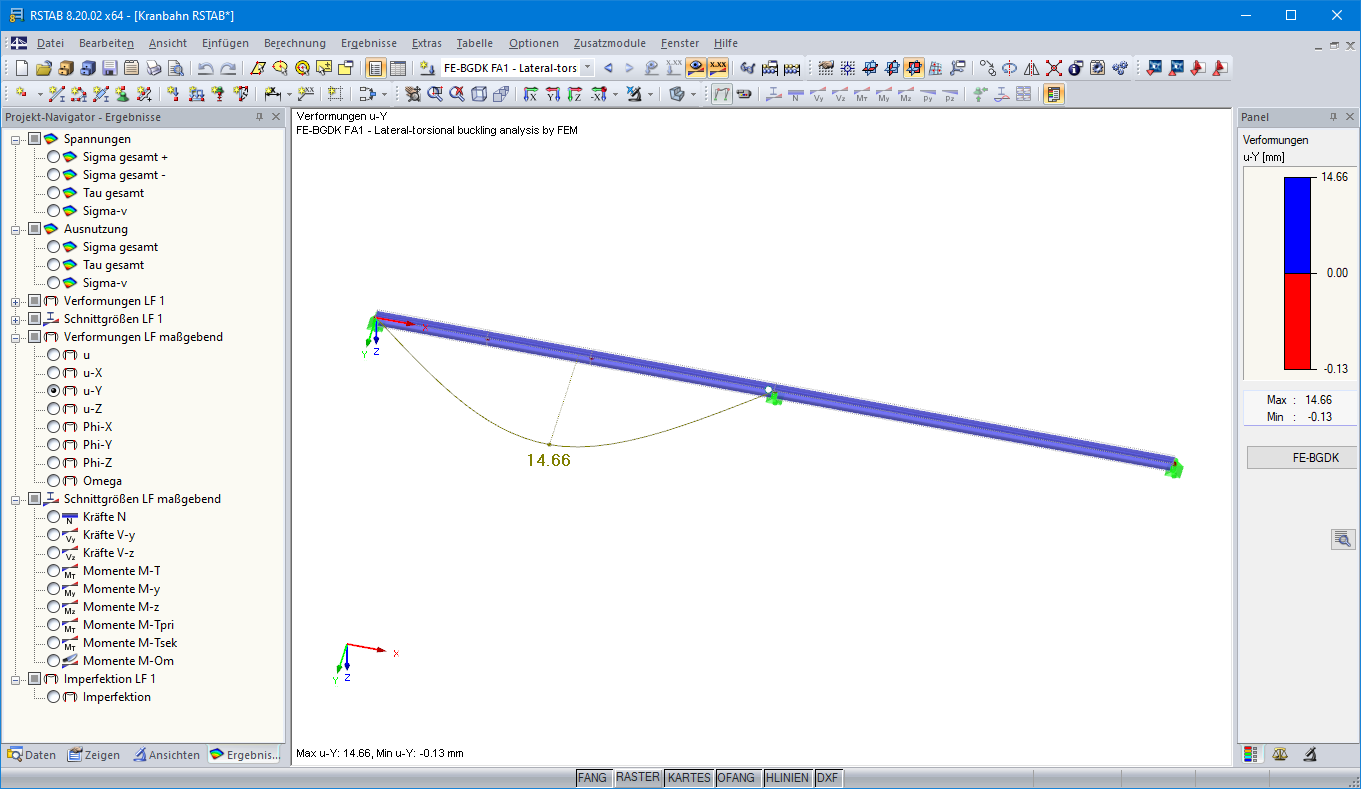Collapse the Spannungen tree node
The image size is (1361, 789).
(x=16, y=139)
